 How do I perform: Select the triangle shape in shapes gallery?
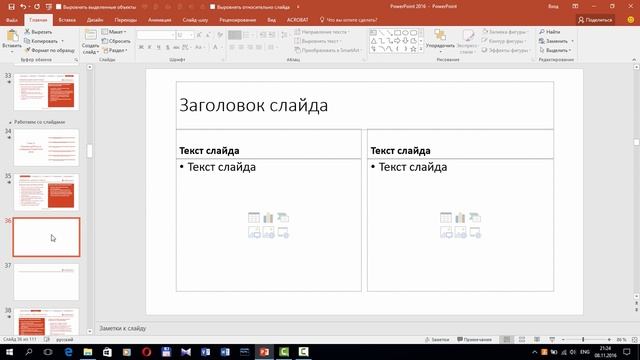click(373, 41)
